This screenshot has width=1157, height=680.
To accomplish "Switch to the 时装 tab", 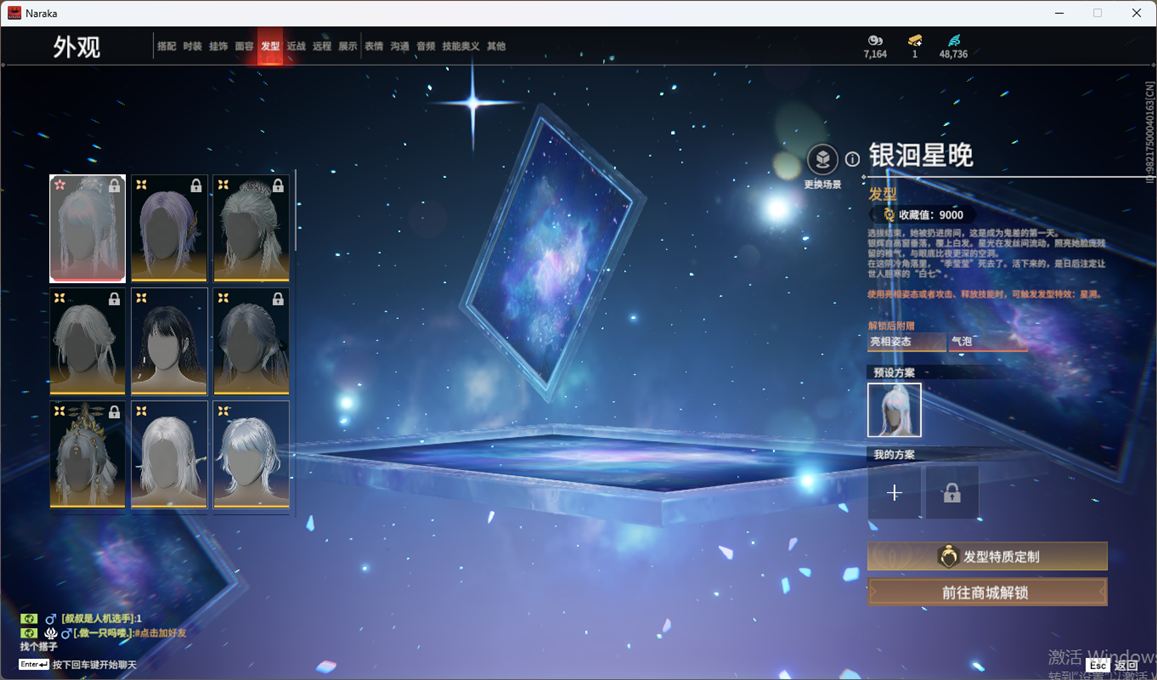I will (192, 46).
